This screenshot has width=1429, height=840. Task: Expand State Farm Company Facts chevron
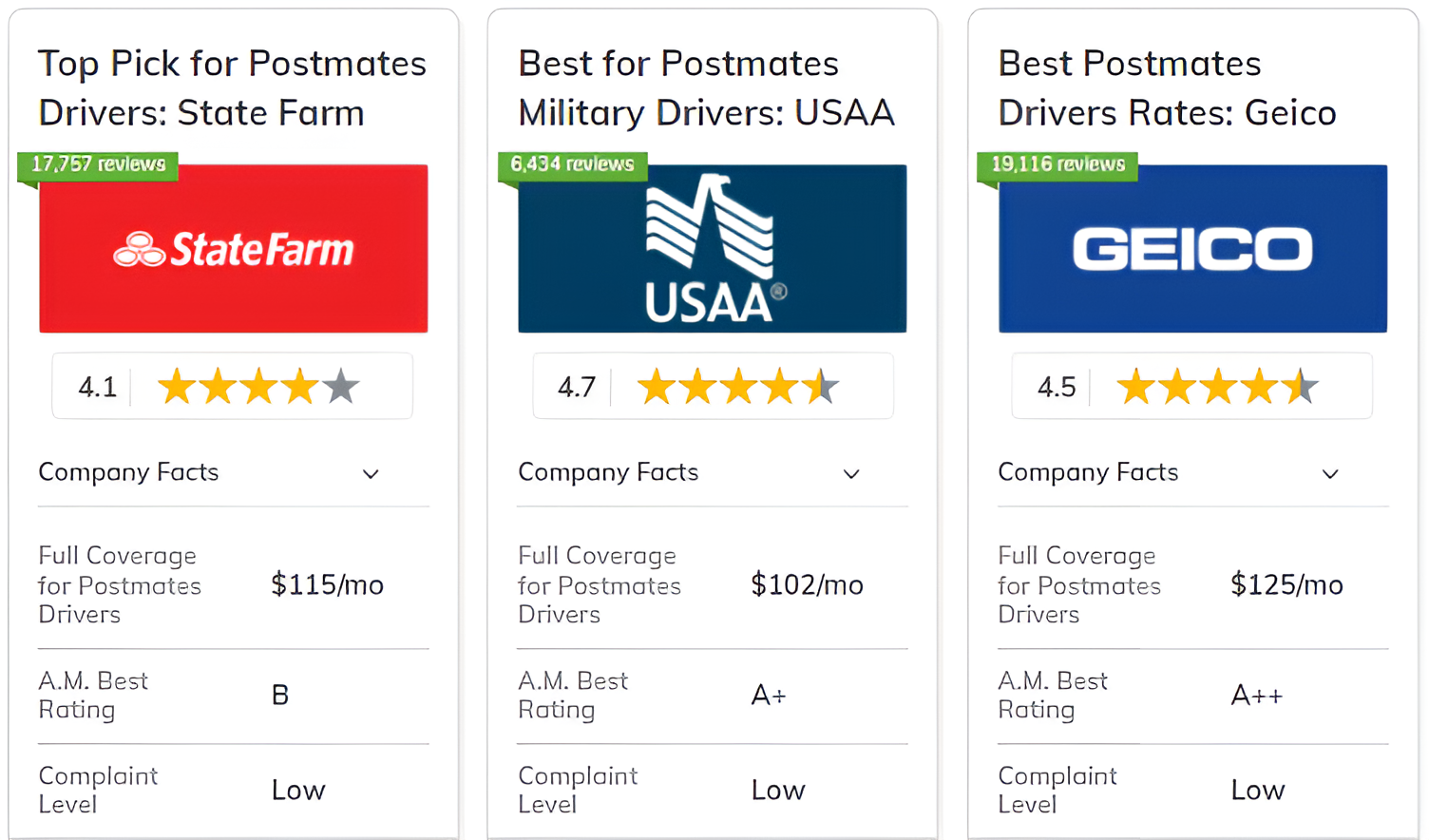(371, 473)
